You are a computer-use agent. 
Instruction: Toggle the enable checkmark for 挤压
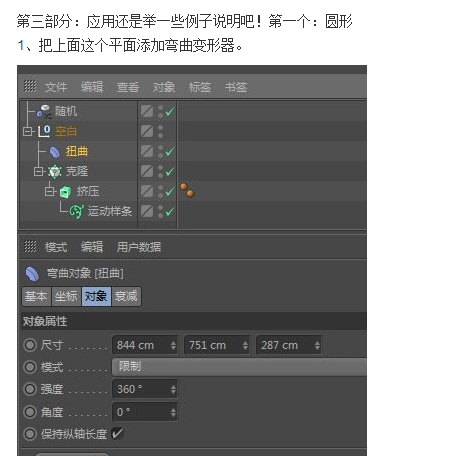170,191
